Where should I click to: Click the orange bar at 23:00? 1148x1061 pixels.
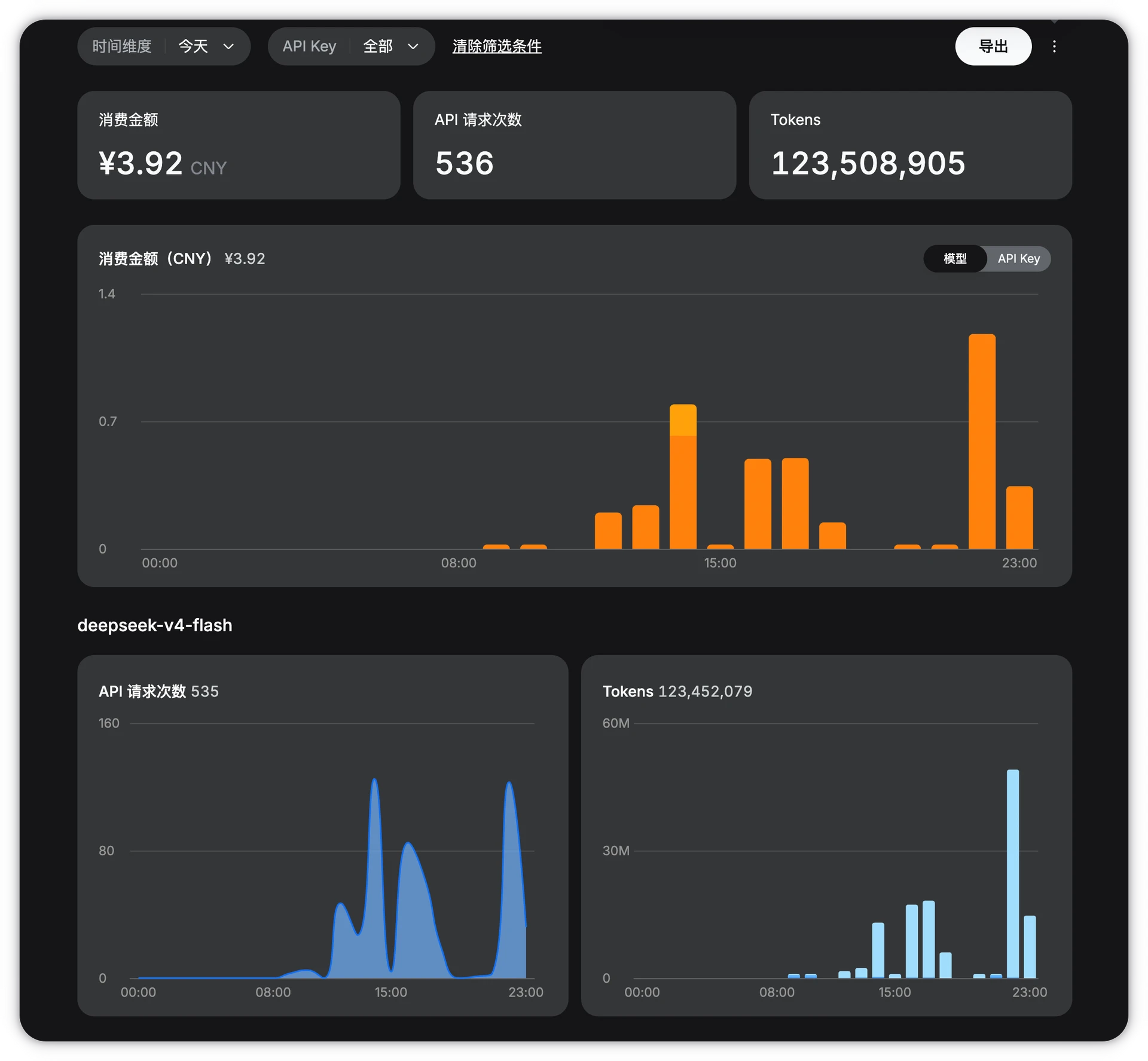[x=1019, y=518]
